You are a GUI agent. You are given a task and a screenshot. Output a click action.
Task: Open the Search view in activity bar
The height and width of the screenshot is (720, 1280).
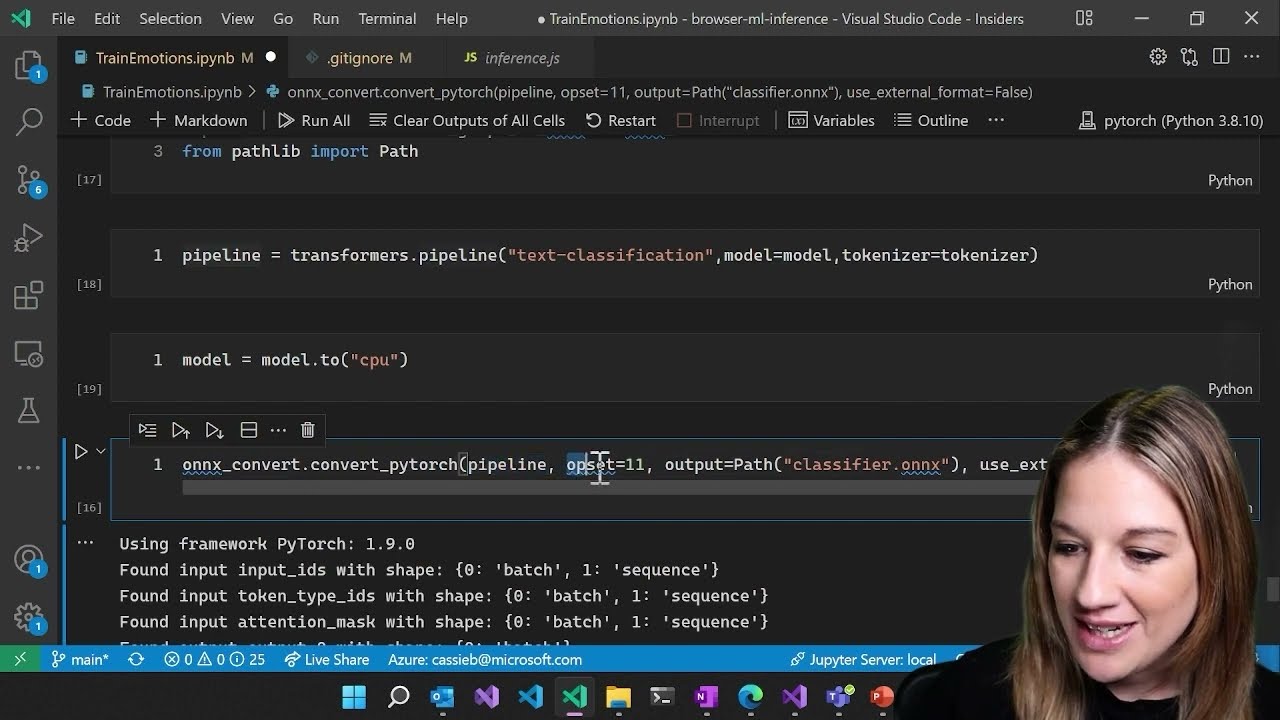(29, 122)
